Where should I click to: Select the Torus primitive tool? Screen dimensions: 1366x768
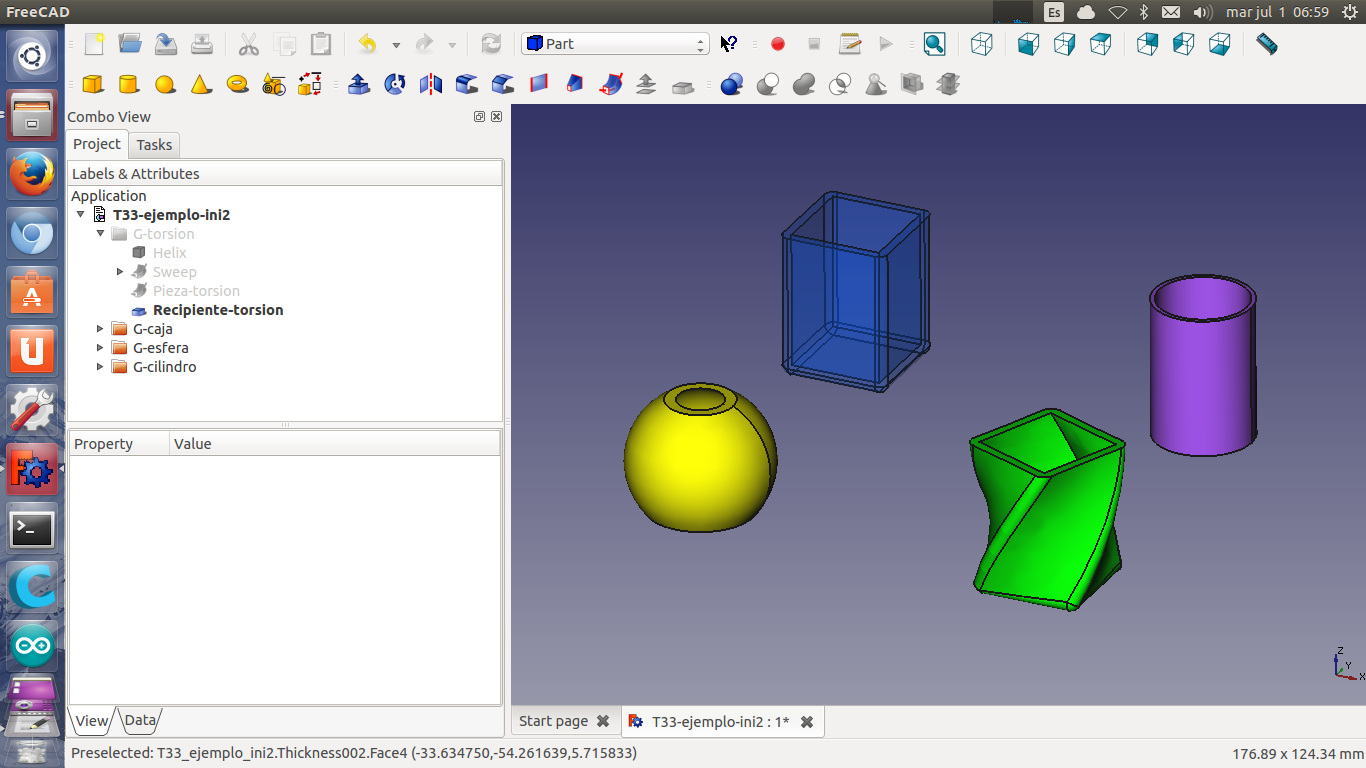point(238,85)
